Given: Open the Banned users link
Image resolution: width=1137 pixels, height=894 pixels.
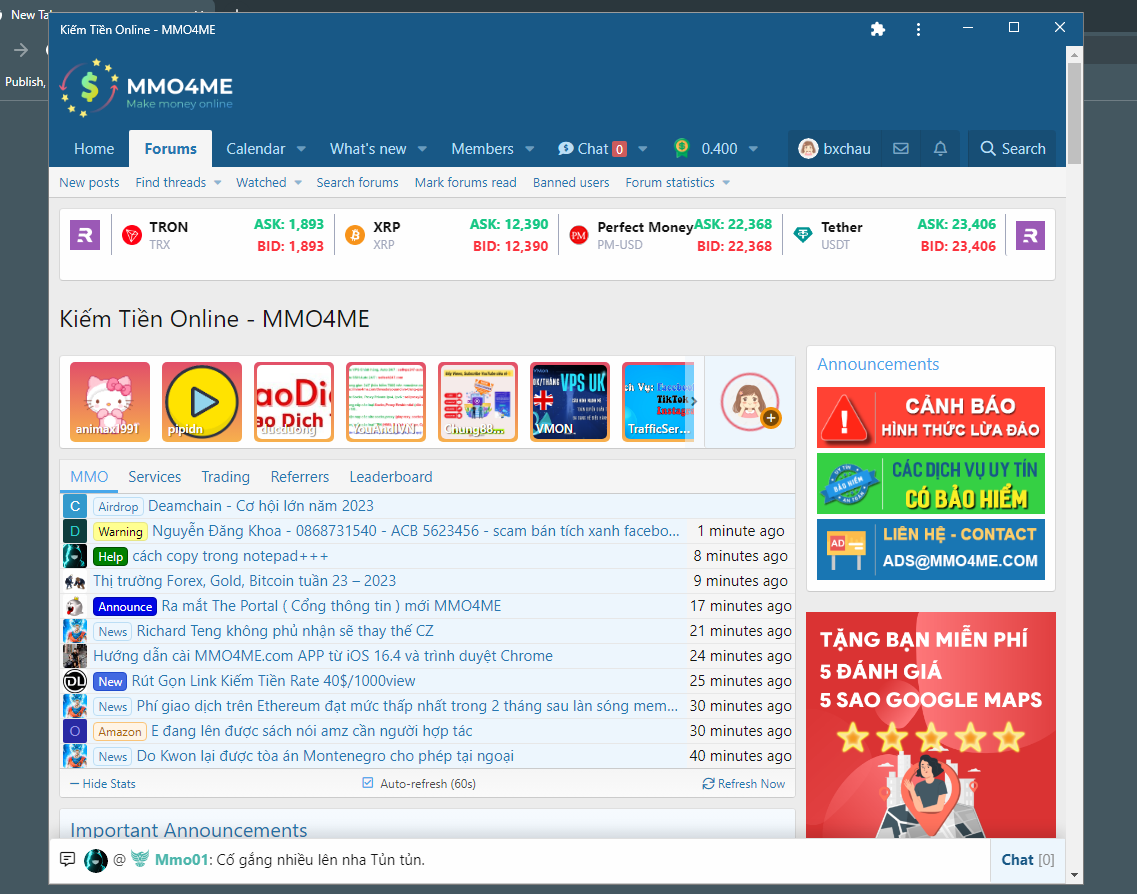Looking at the screenshot, I should click(571, 183).
